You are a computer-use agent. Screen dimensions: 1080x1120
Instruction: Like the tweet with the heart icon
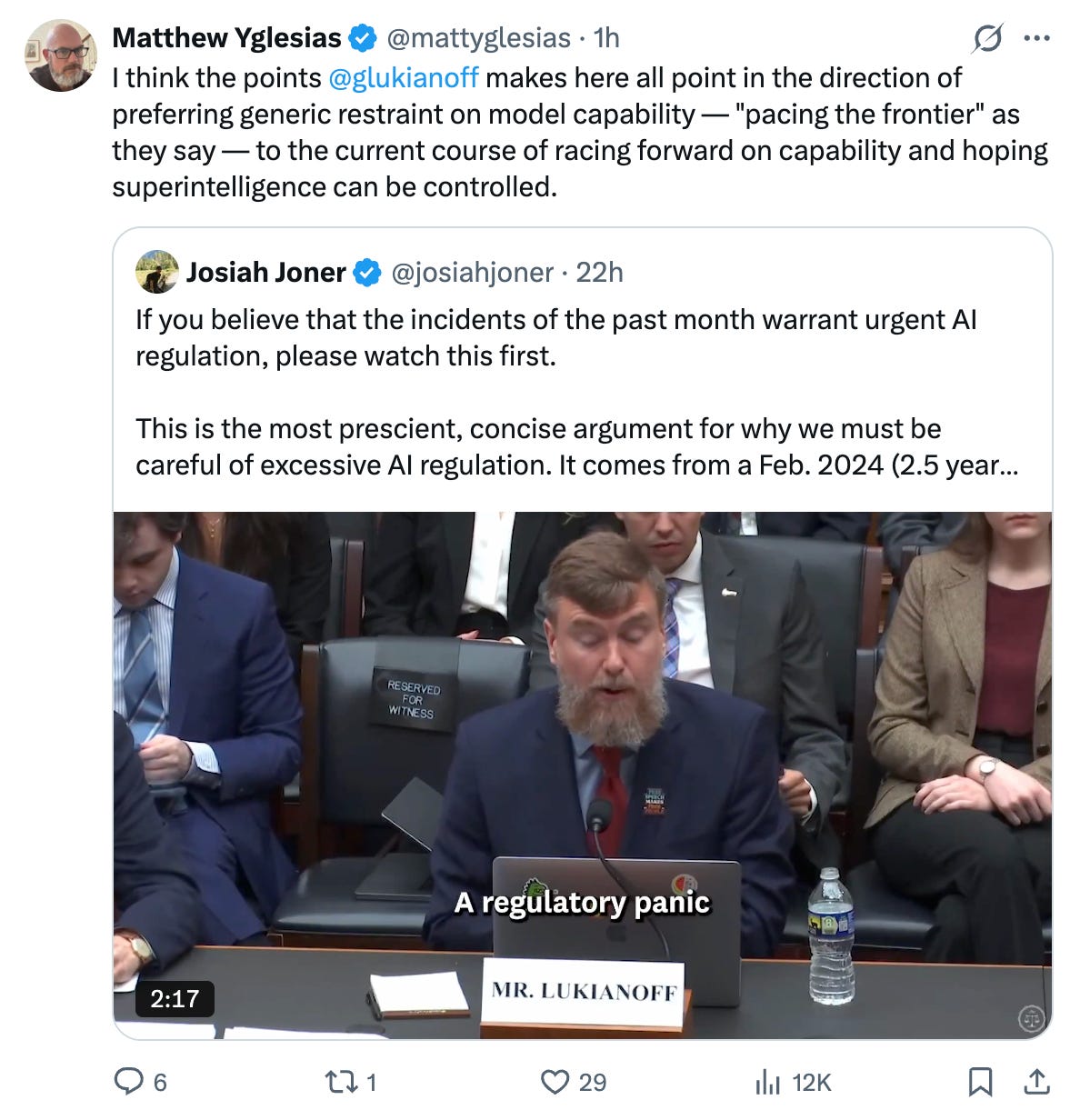554,1081
